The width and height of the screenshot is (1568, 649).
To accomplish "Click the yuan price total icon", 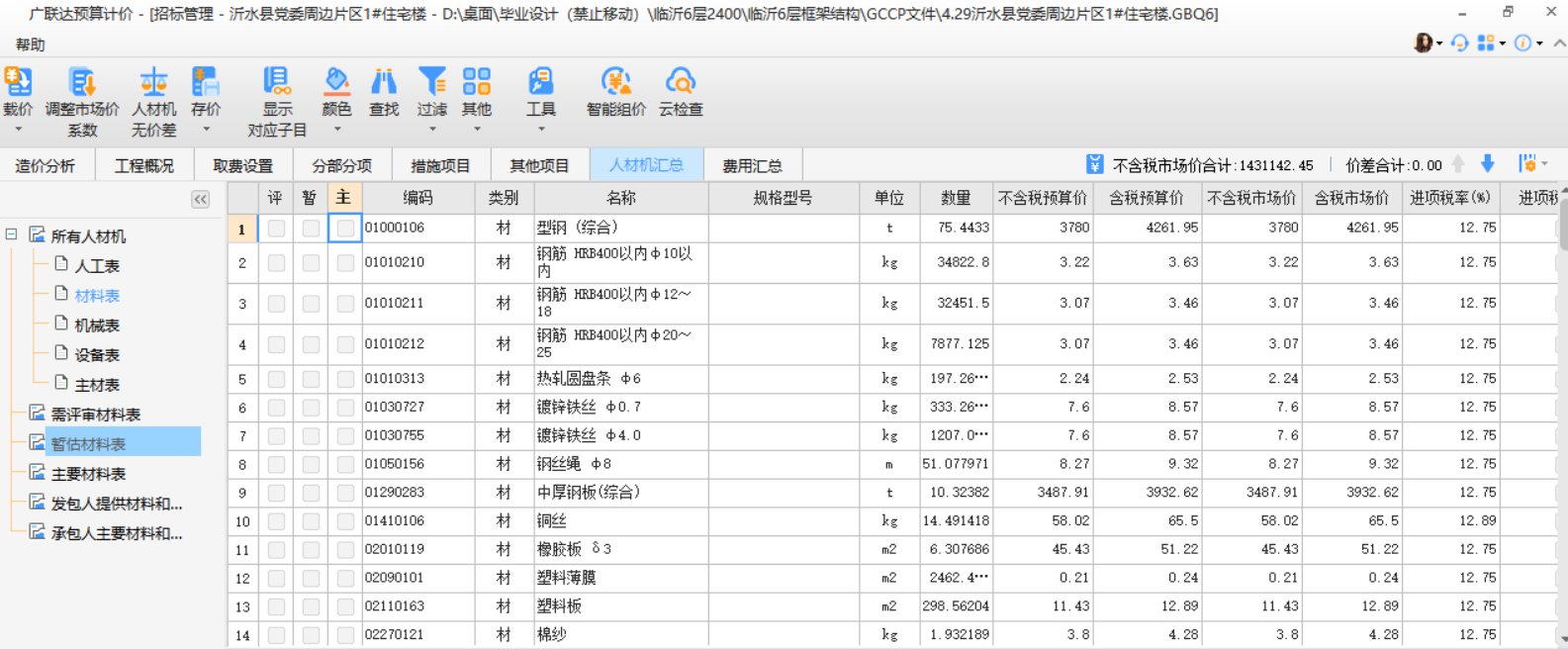I will click(1094, 164).
